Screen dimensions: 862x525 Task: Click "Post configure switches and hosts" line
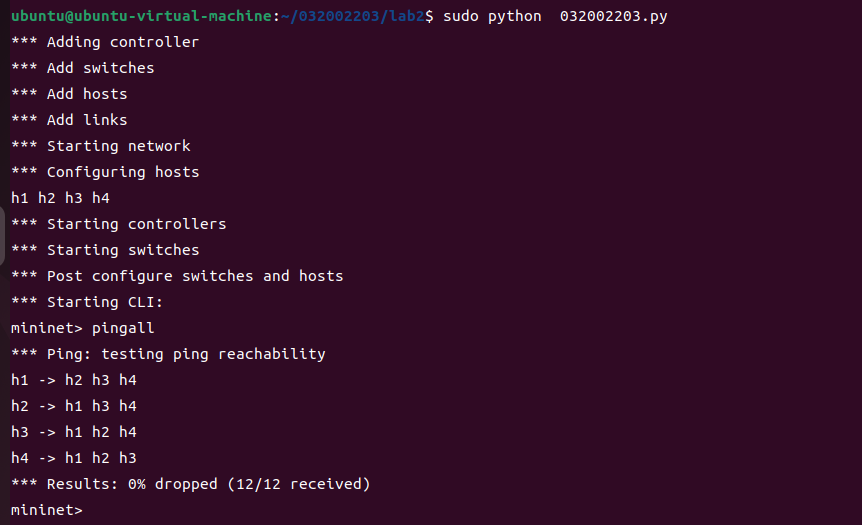tap(177, 276)
